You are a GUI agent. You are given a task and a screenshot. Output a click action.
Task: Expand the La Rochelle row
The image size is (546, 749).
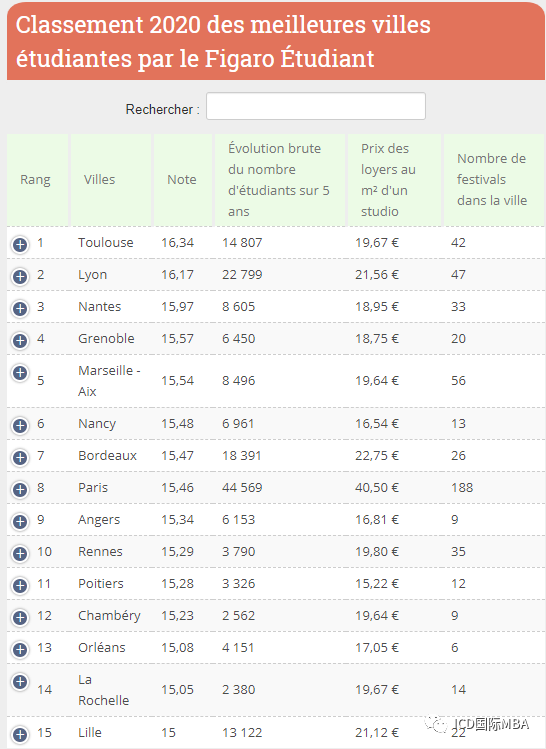pos(20,682)
